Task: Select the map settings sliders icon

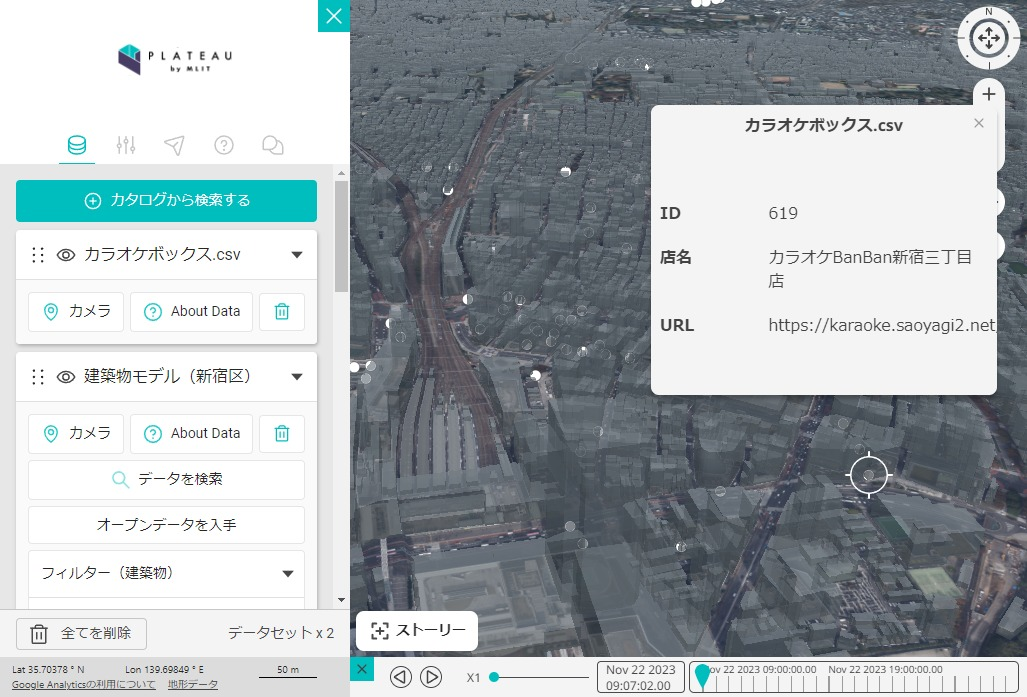Action: point(126,145)
